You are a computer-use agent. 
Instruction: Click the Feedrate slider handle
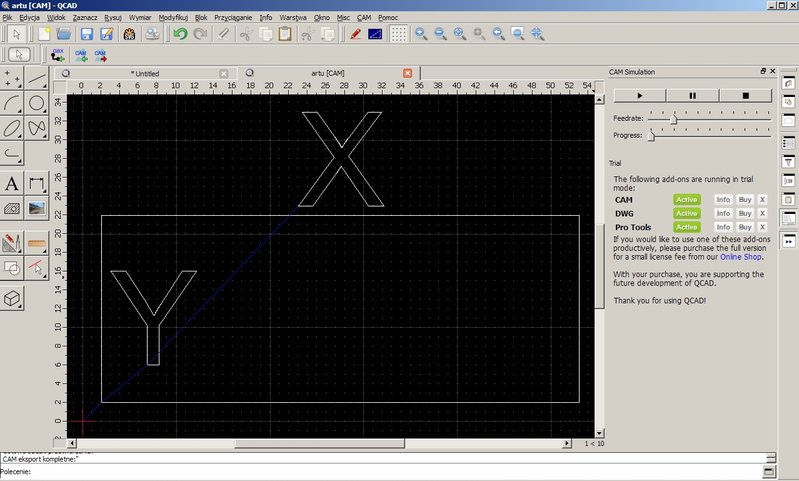point(674,119)
